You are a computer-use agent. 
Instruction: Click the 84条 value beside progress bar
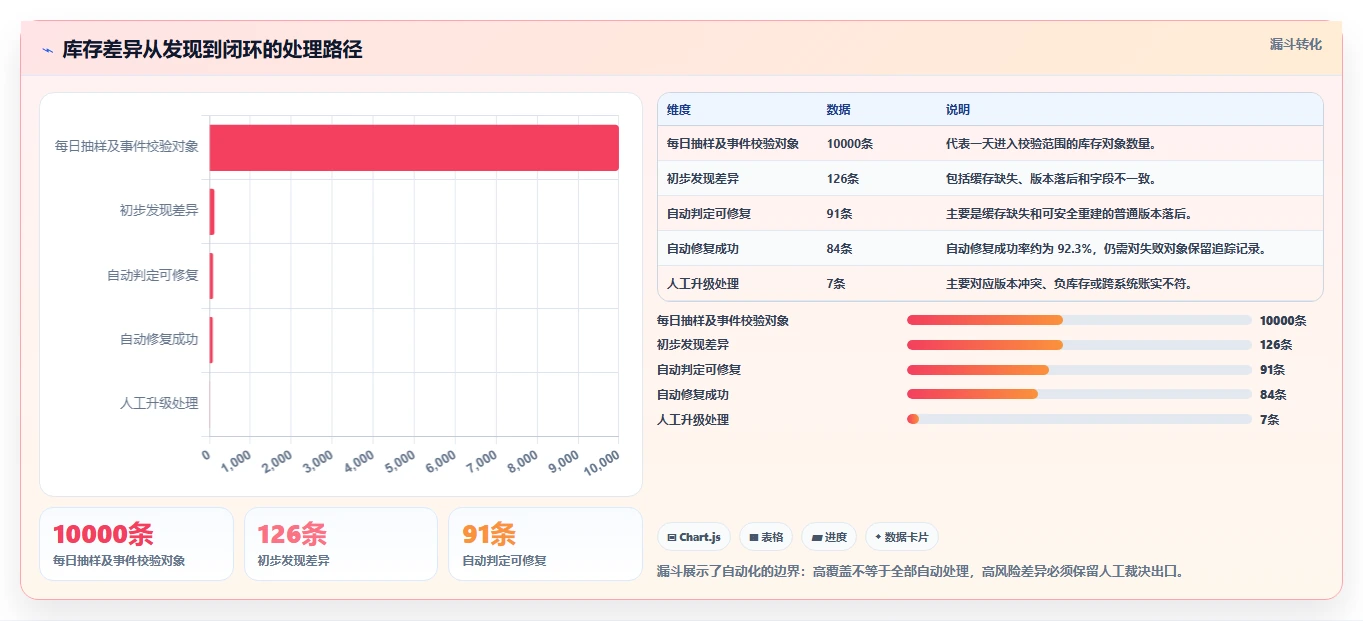click(1273, 395)
